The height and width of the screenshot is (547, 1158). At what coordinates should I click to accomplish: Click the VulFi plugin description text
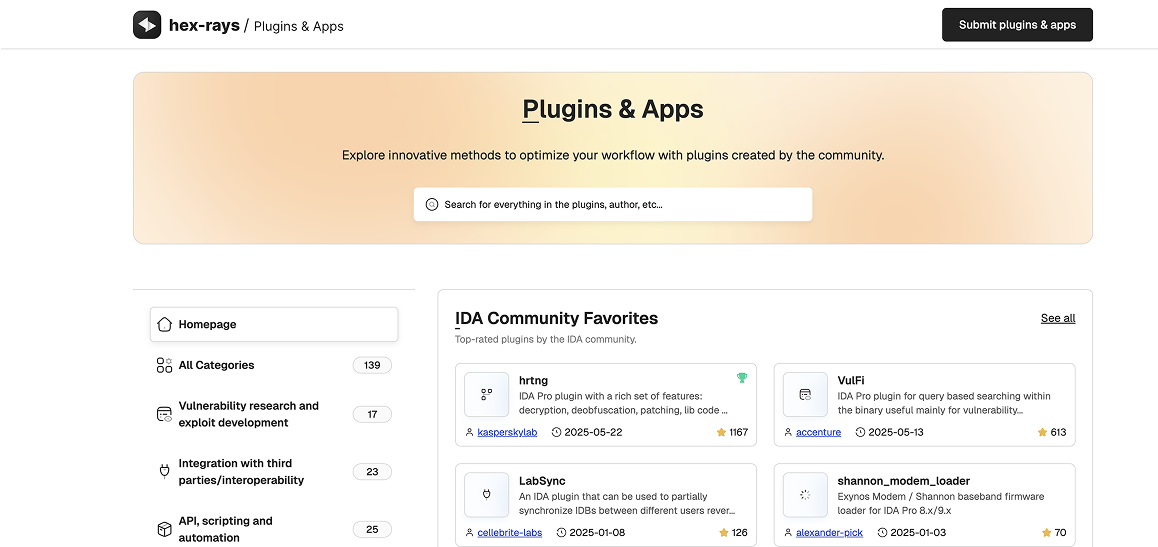[944, 403]
